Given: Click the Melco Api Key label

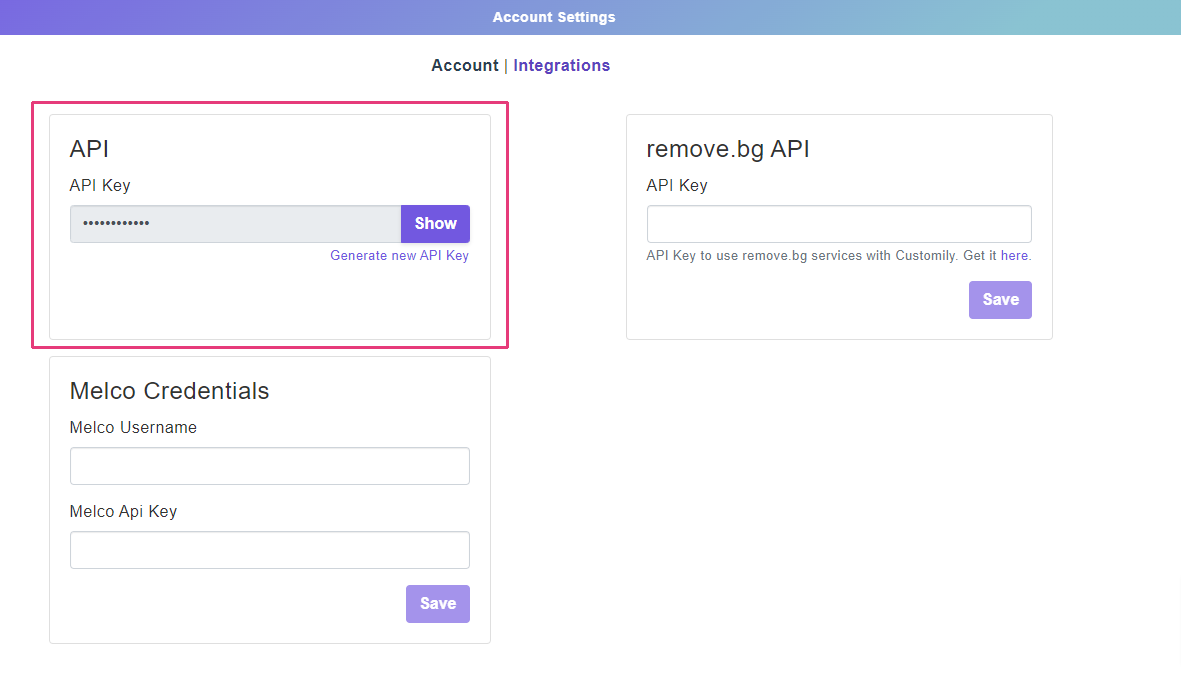Looking at the screenshot, I should (123, 512).
